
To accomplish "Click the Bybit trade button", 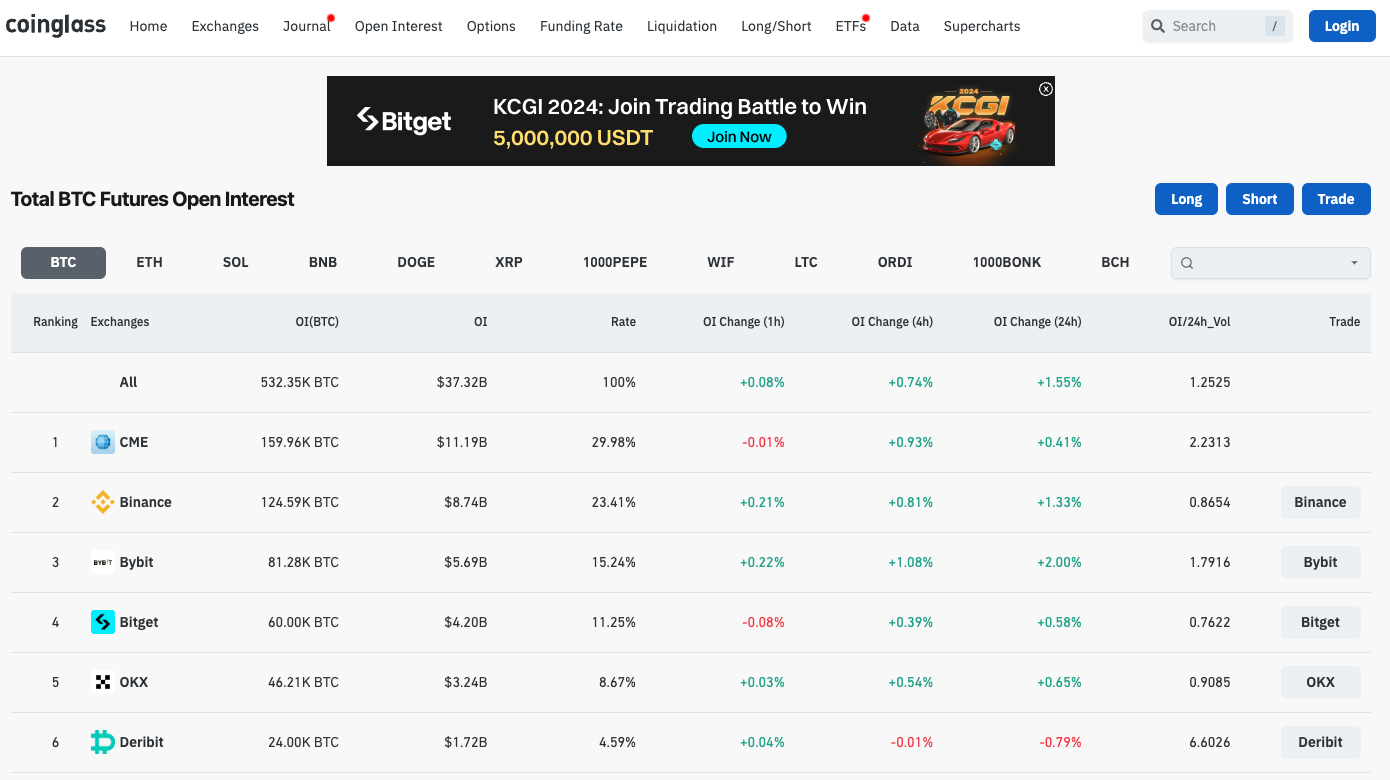I will point(1320,562).
